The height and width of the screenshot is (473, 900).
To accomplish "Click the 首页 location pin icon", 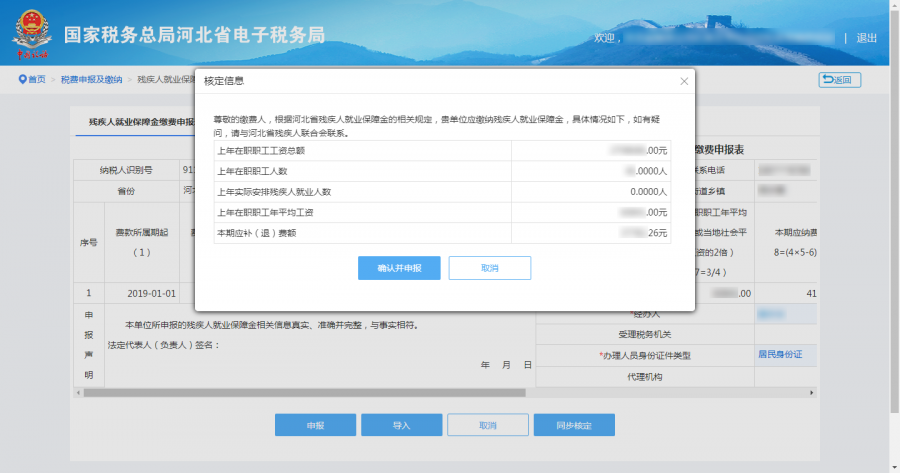I will [21, 79].
